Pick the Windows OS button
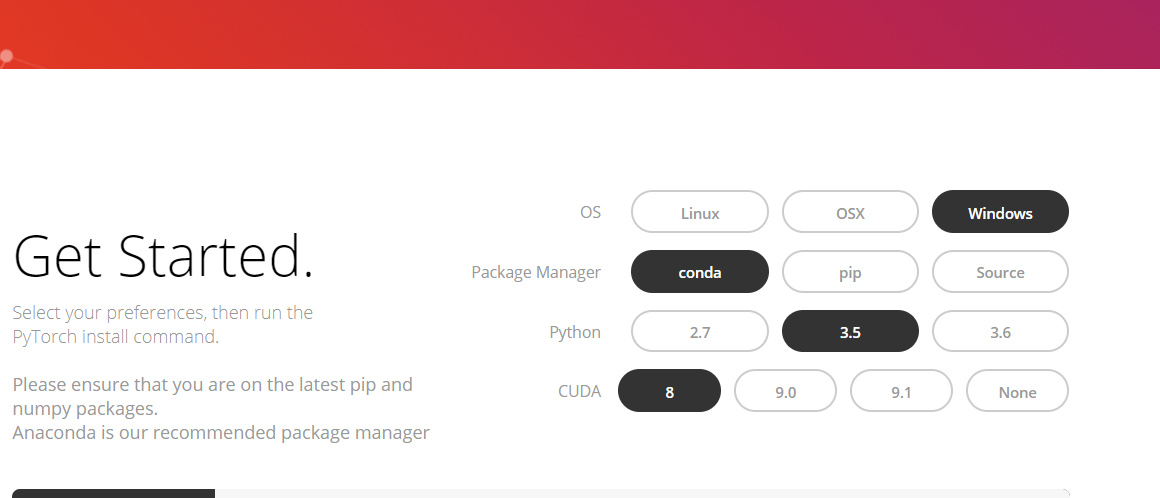The image size is (1160, 498). pos(1000,212)
